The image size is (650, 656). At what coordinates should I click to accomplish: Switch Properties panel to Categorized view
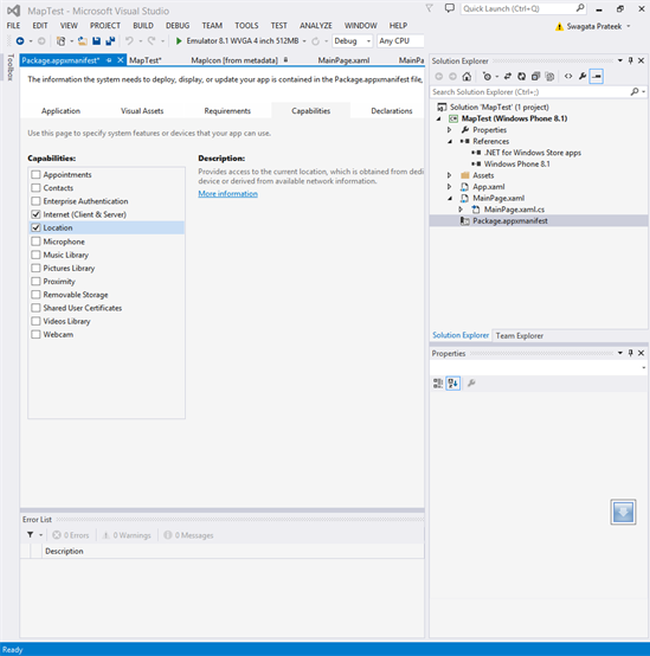click(x=438, y=383)
